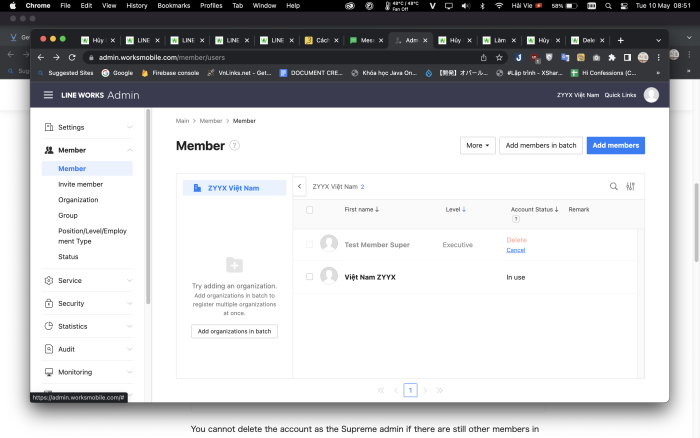700x438 pixels.
Task: Select ZYYX Việt Nam organization tree item
Action: tap(234, 188)
